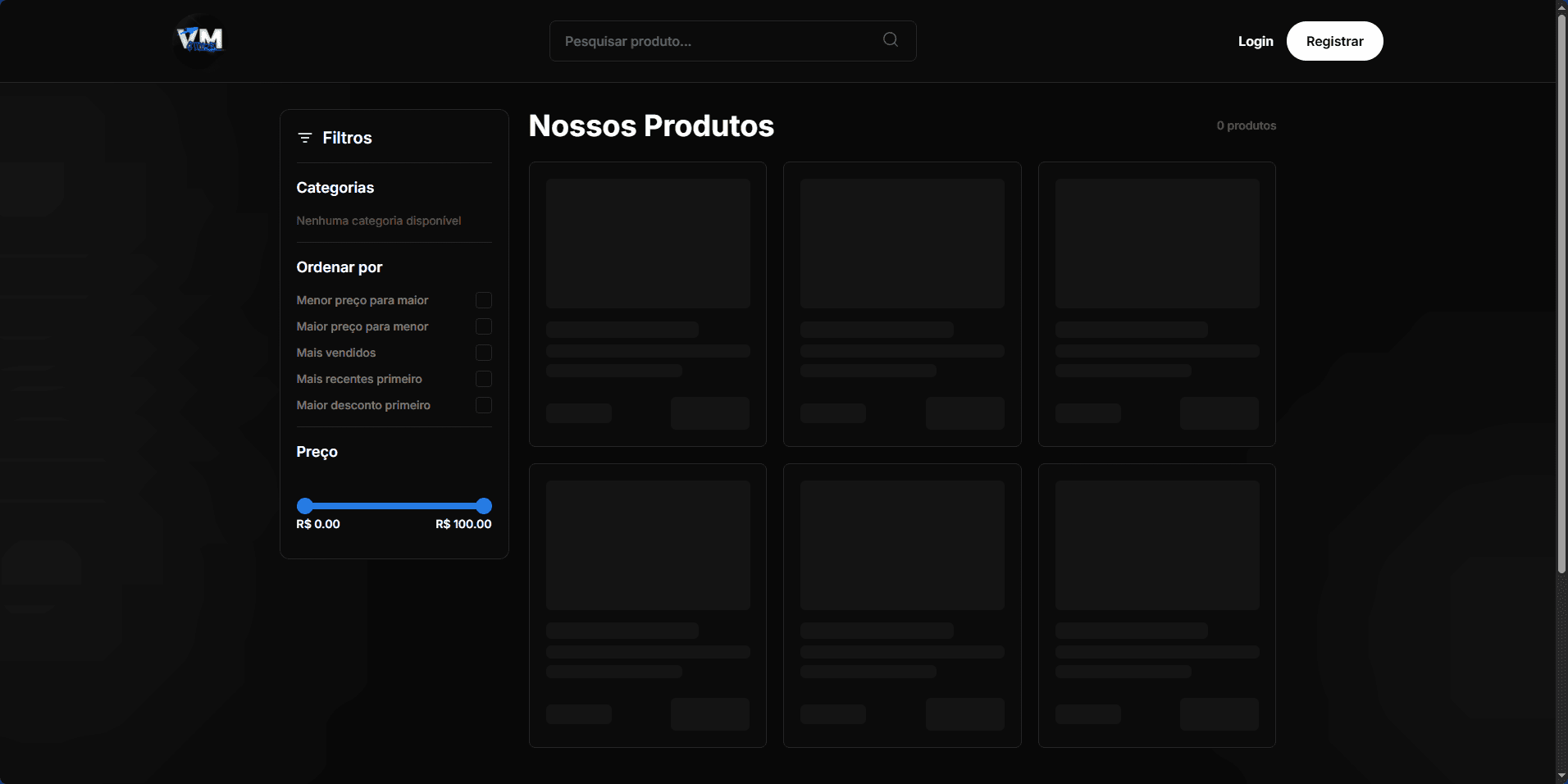Click the Categorias heading
Screen dimensions: 1568x784
[x=335, y=188]
